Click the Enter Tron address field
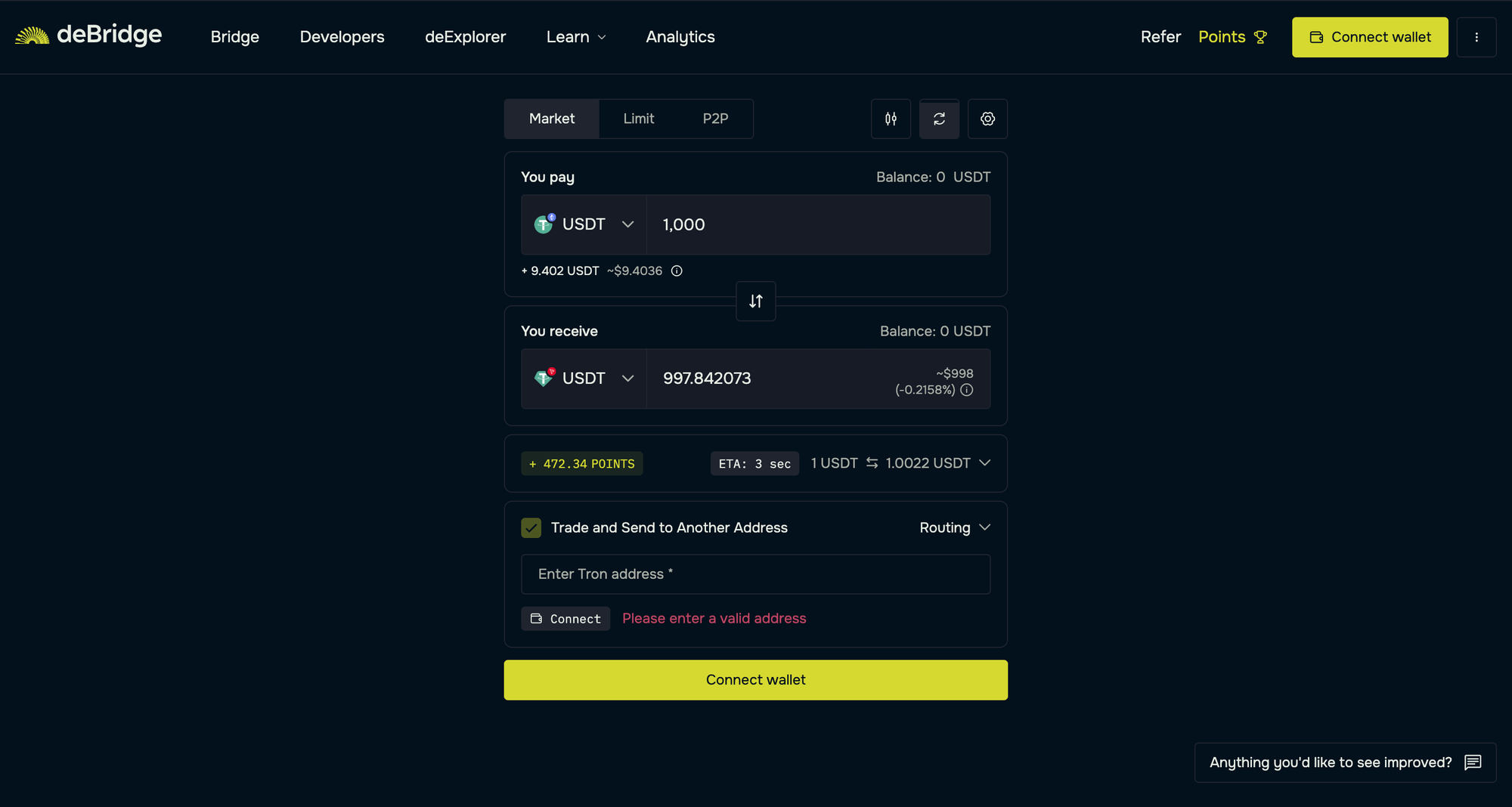 click(755, 574)
